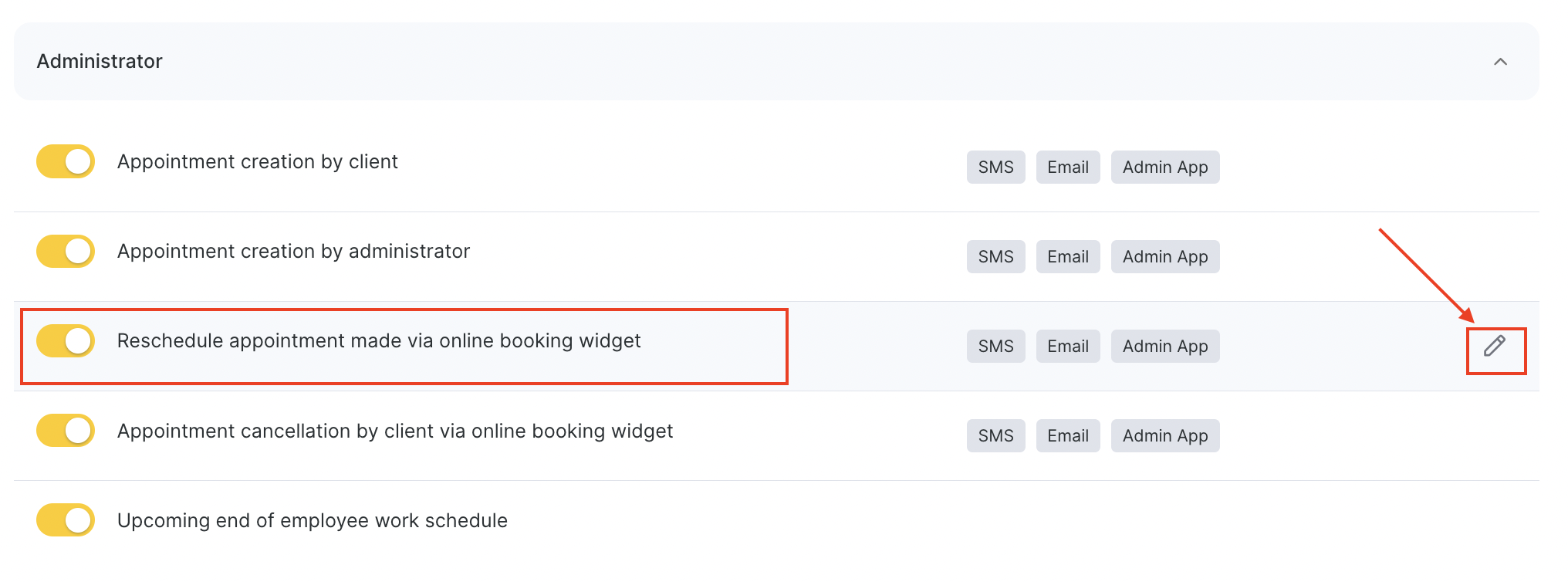Click Email tag for creation by administrator
1568x582 pixels.
[x=1068, y=256]
